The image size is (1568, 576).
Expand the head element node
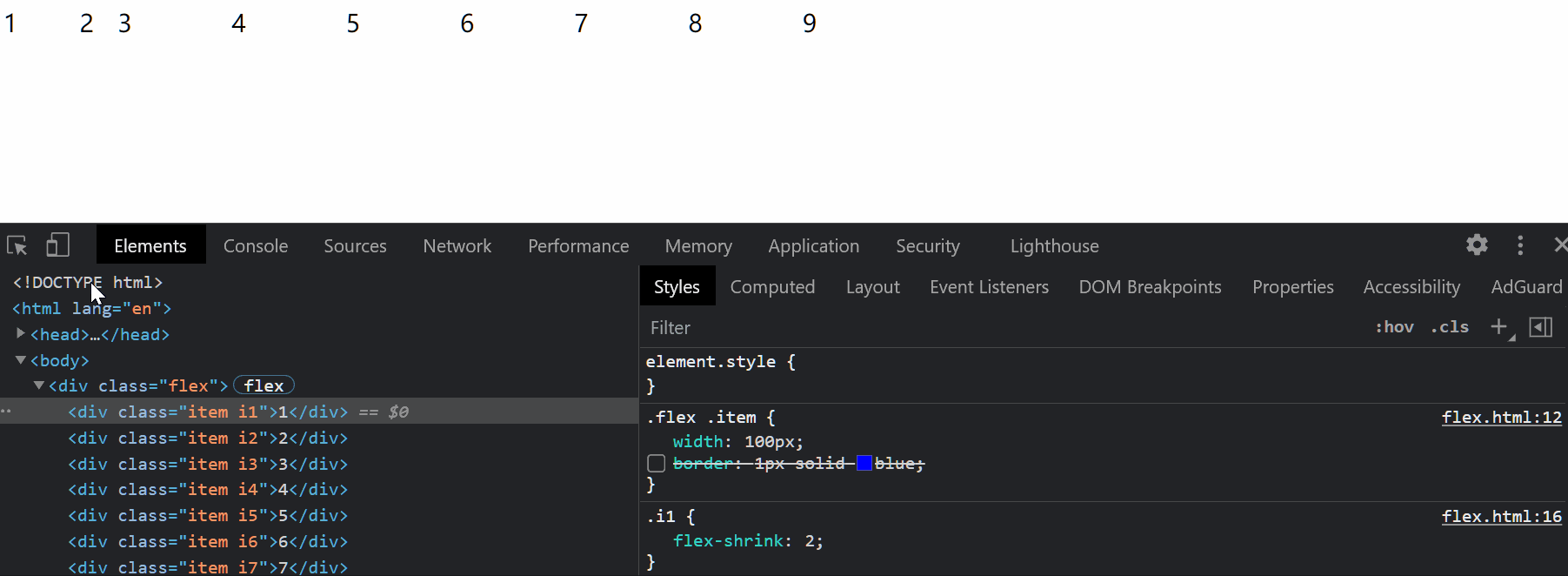(x=21, y=334)
